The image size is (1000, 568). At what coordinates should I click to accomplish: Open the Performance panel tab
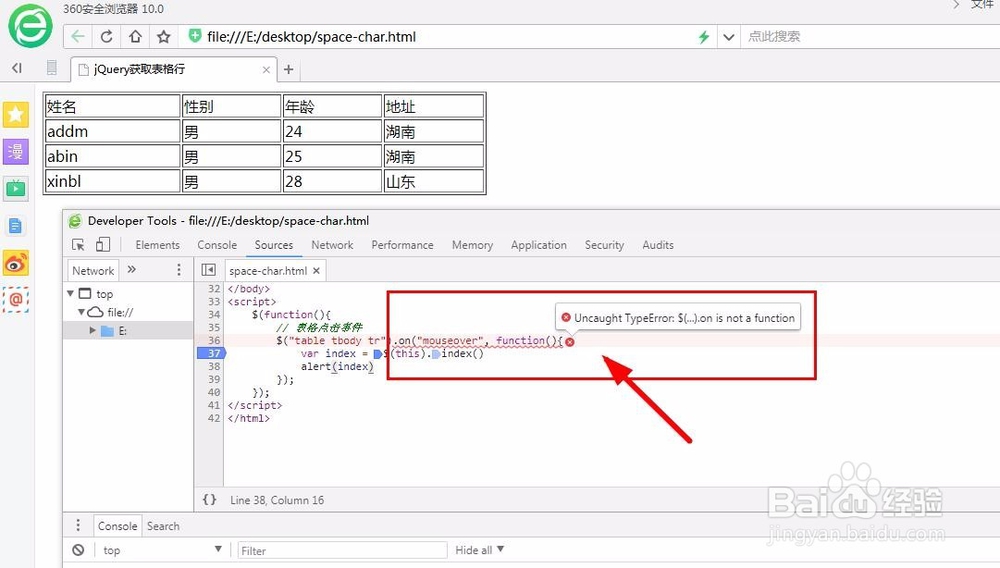(x=402, y=245)
